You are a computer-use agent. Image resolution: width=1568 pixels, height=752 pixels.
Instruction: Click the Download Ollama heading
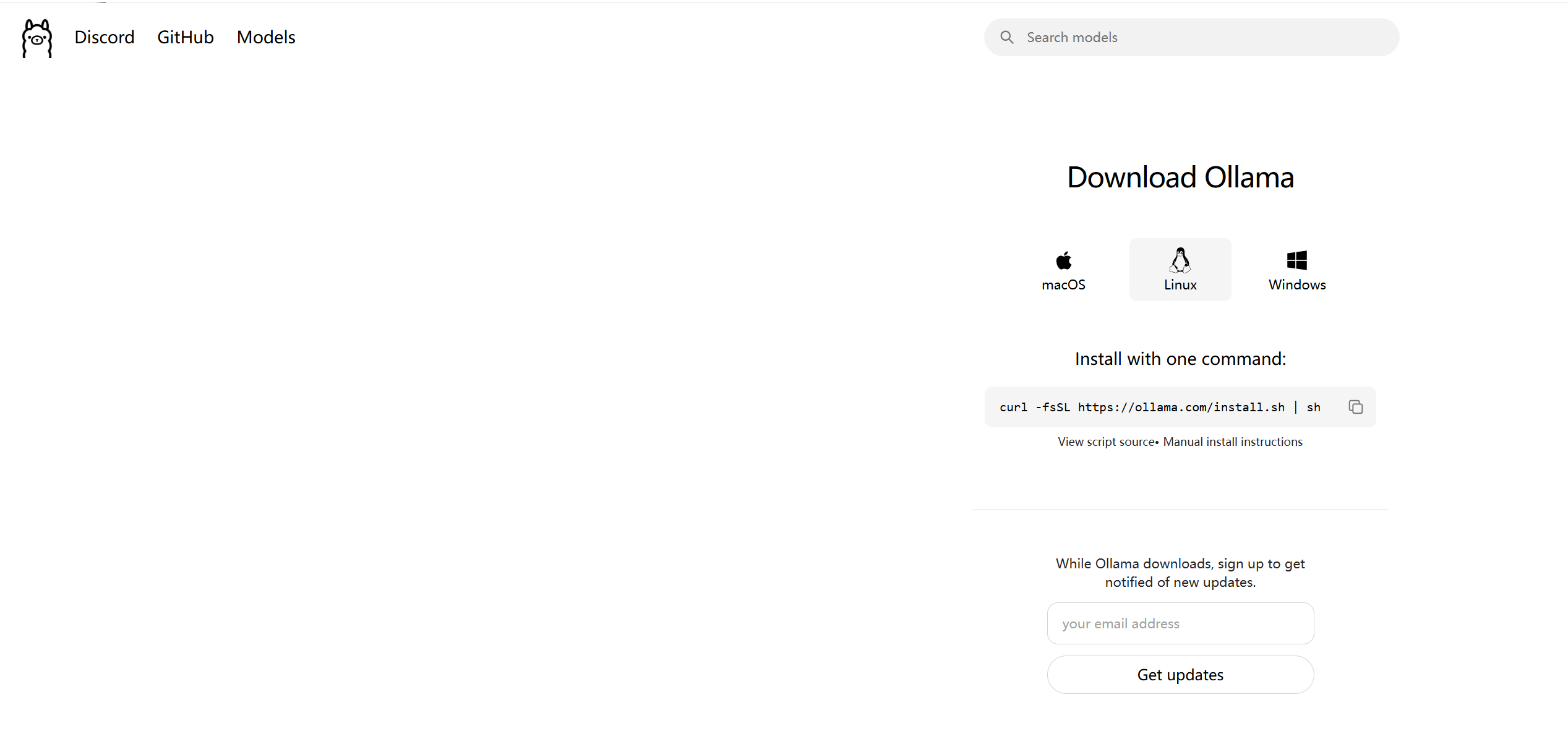tap(1180, 177)
